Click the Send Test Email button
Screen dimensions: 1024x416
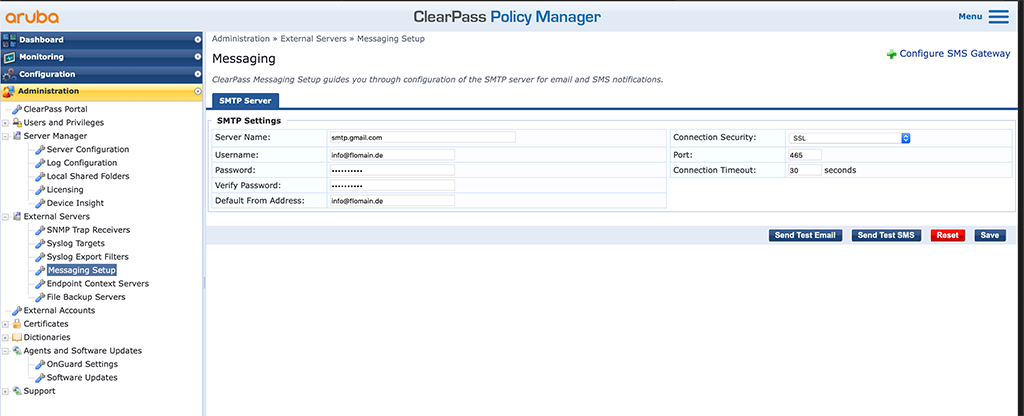(805, 235)
